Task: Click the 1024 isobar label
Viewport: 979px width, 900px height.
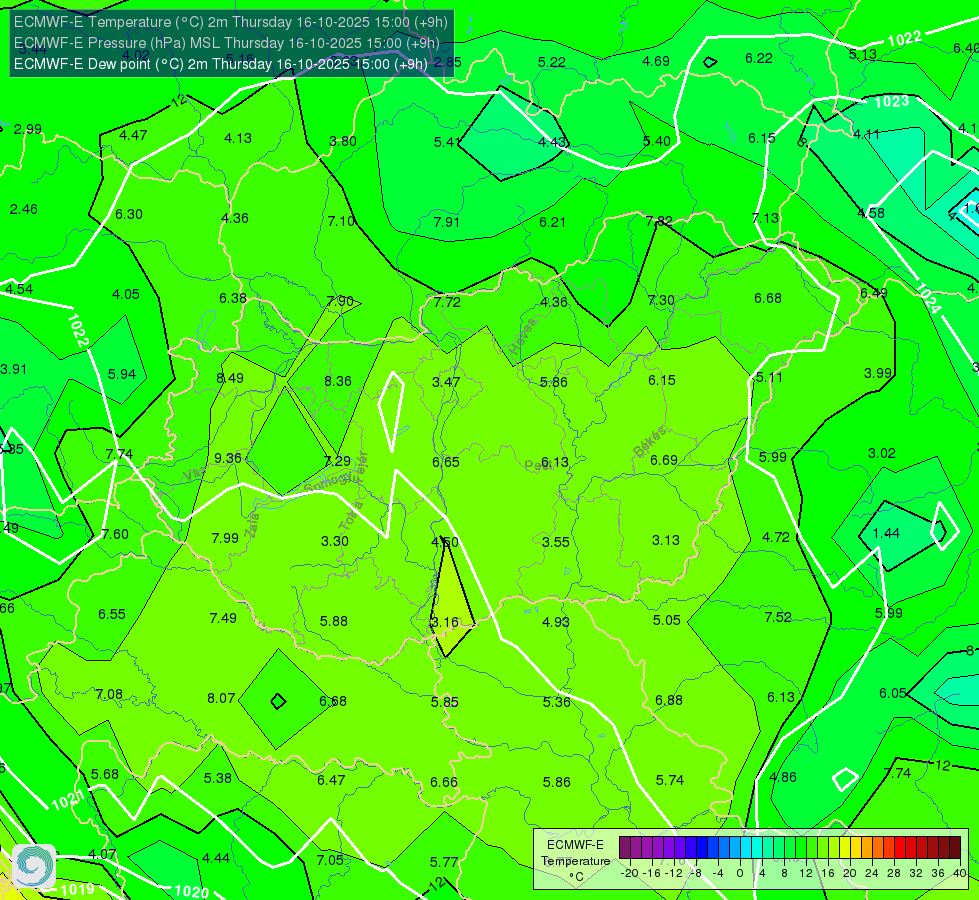Action: tap(928, 298)
